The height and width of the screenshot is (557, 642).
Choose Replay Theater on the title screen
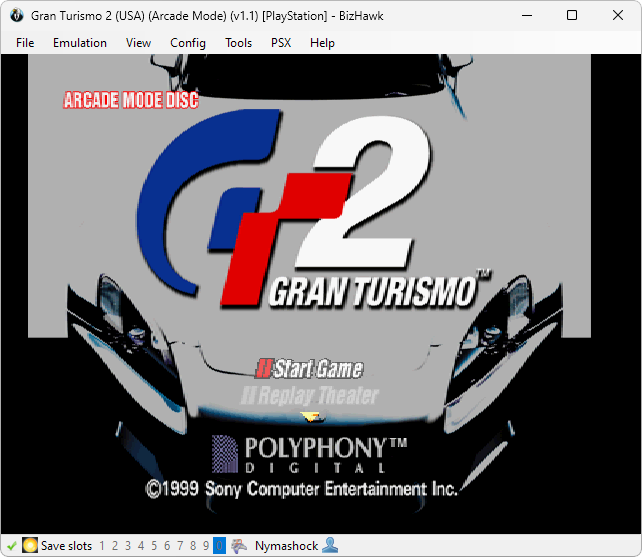(x=310, y=395)
